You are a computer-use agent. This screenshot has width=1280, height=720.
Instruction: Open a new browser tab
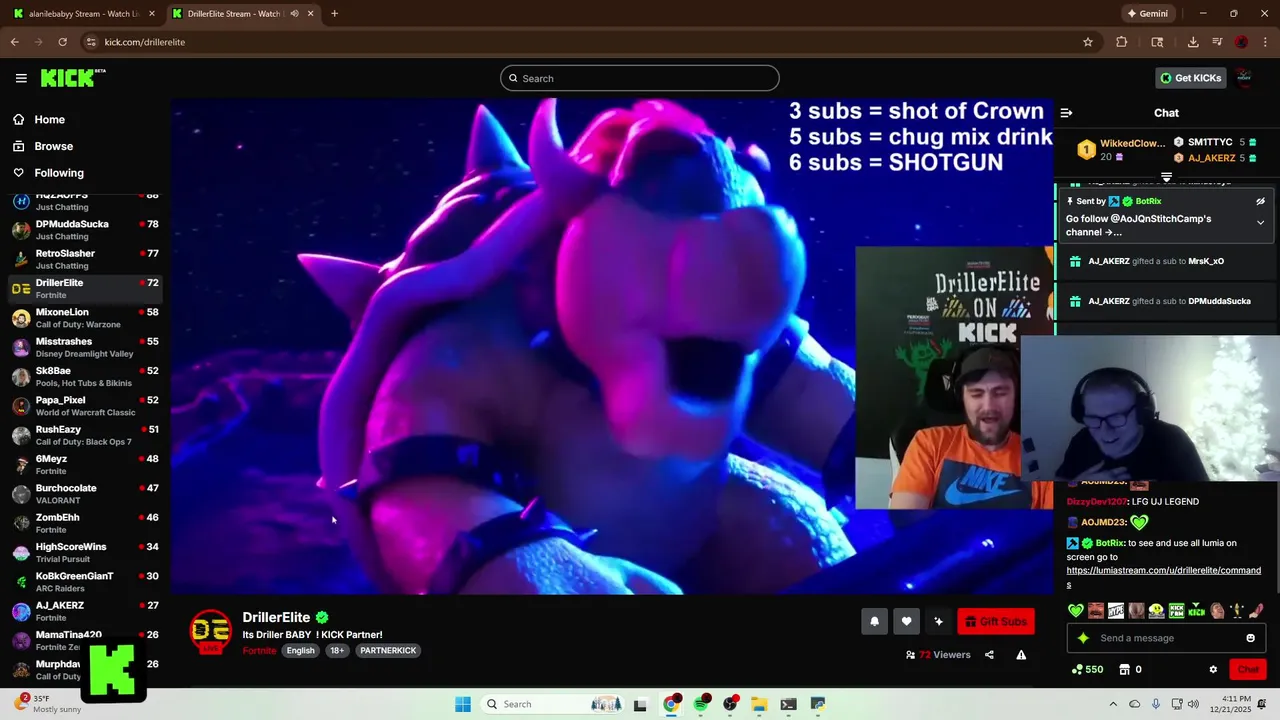pos(334,14)
